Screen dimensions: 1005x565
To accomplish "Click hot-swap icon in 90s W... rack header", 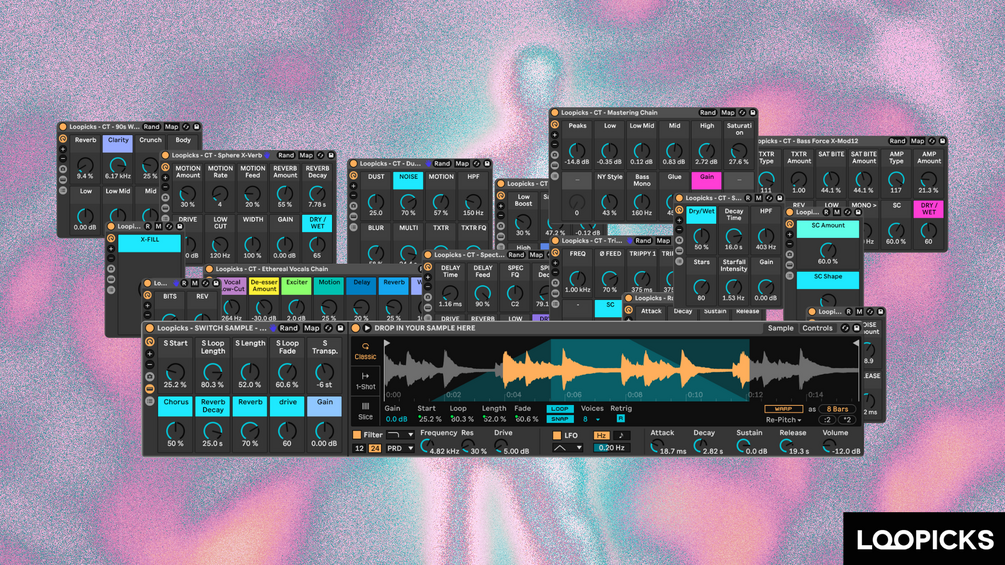I will (x=186, y=127).
